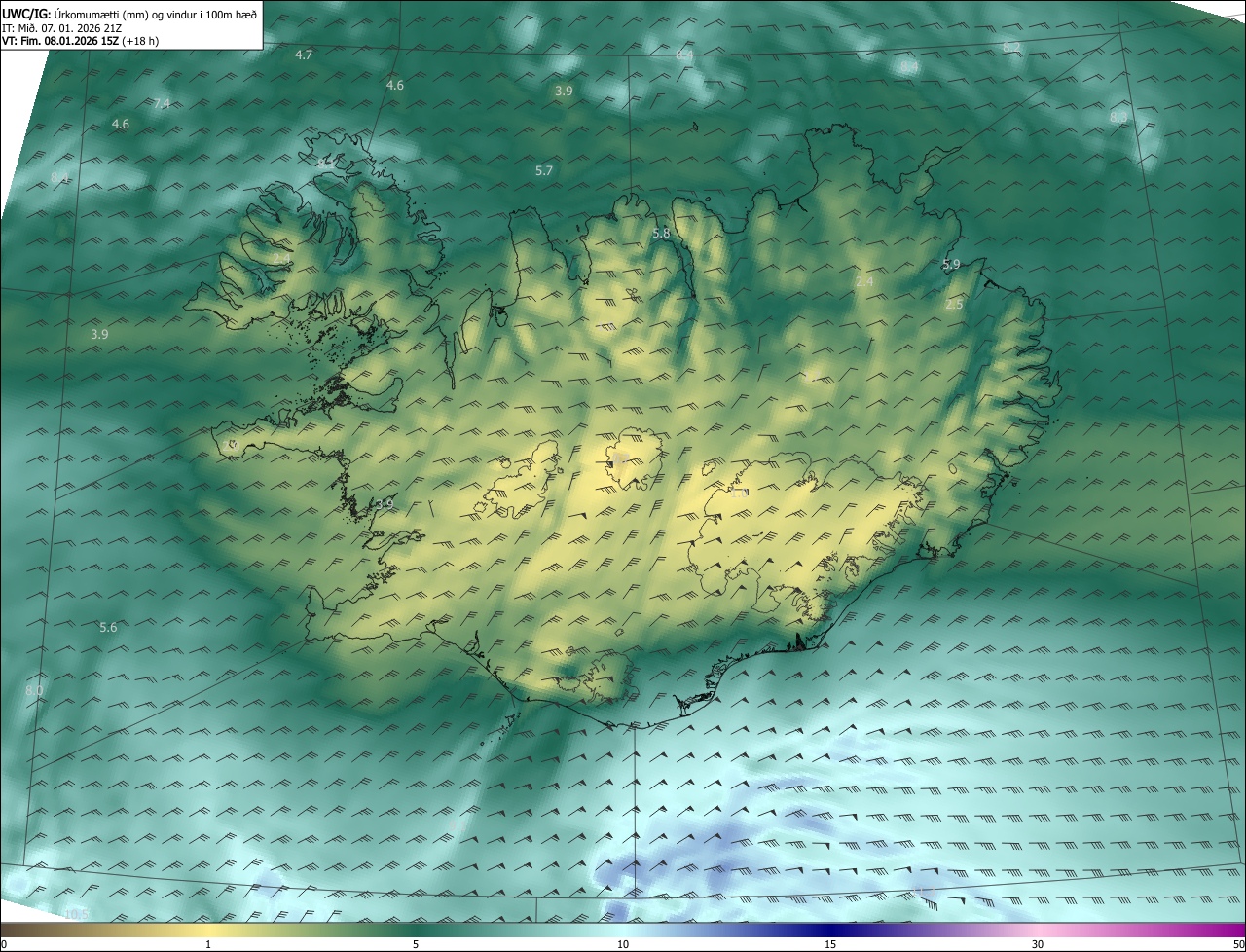The image size is (1246, 952).
Task: Select the colorbar tick labeled 10
Action: coord(623,944)
